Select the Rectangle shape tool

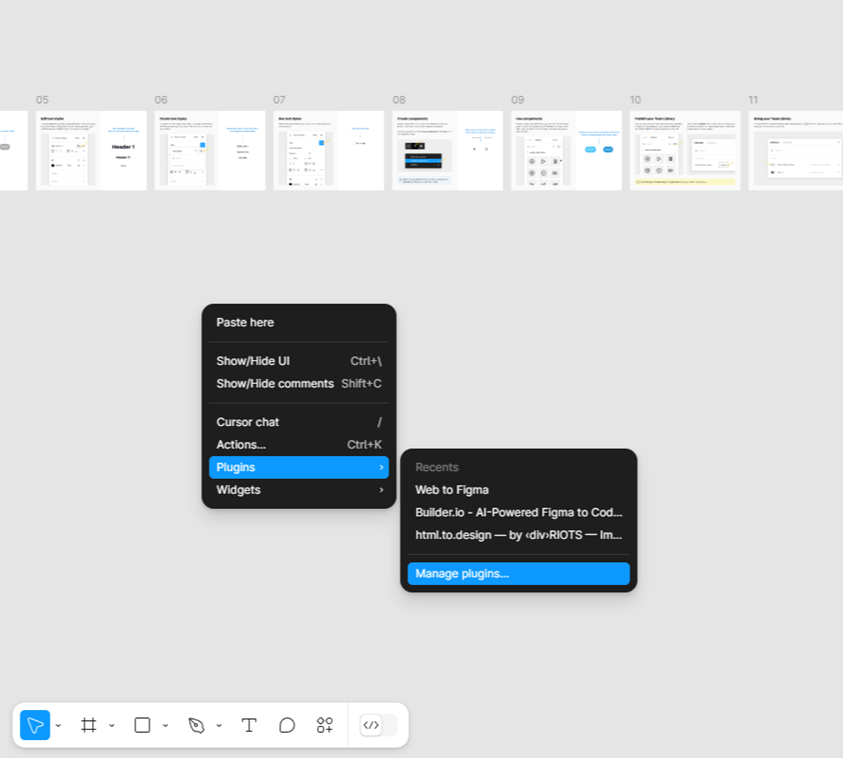(x=142, y=725)
